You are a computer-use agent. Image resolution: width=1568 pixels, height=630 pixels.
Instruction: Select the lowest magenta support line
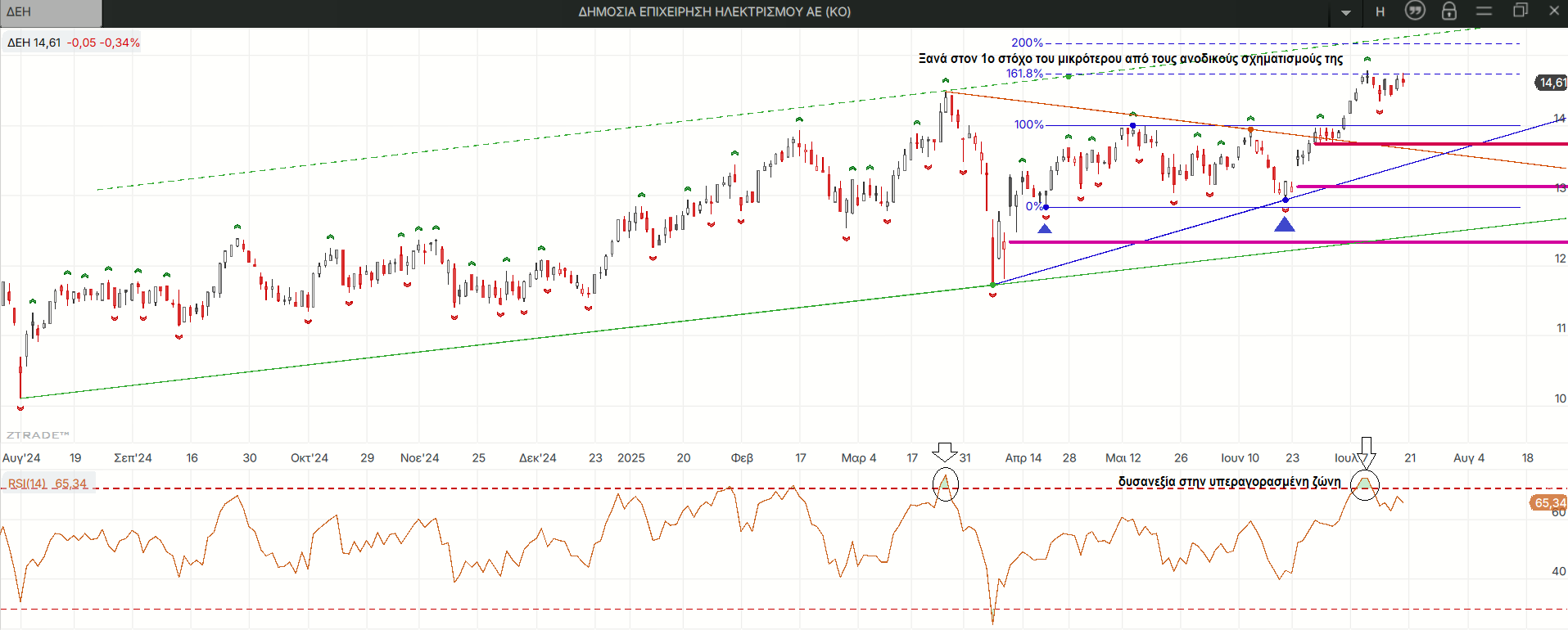click(x=1288, y=242)
